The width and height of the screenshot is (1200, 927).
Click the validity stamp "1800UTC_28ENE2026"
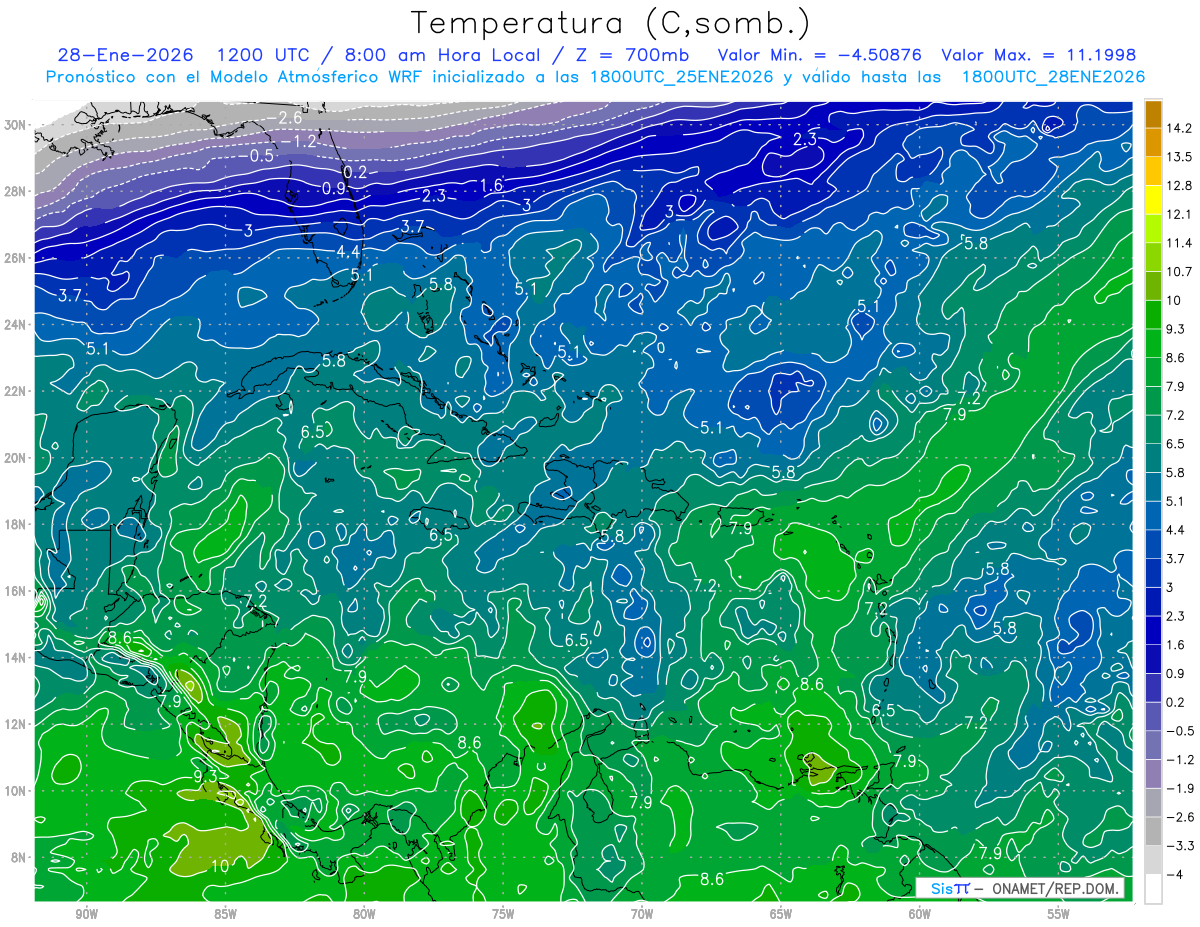tap(1052, 77)
